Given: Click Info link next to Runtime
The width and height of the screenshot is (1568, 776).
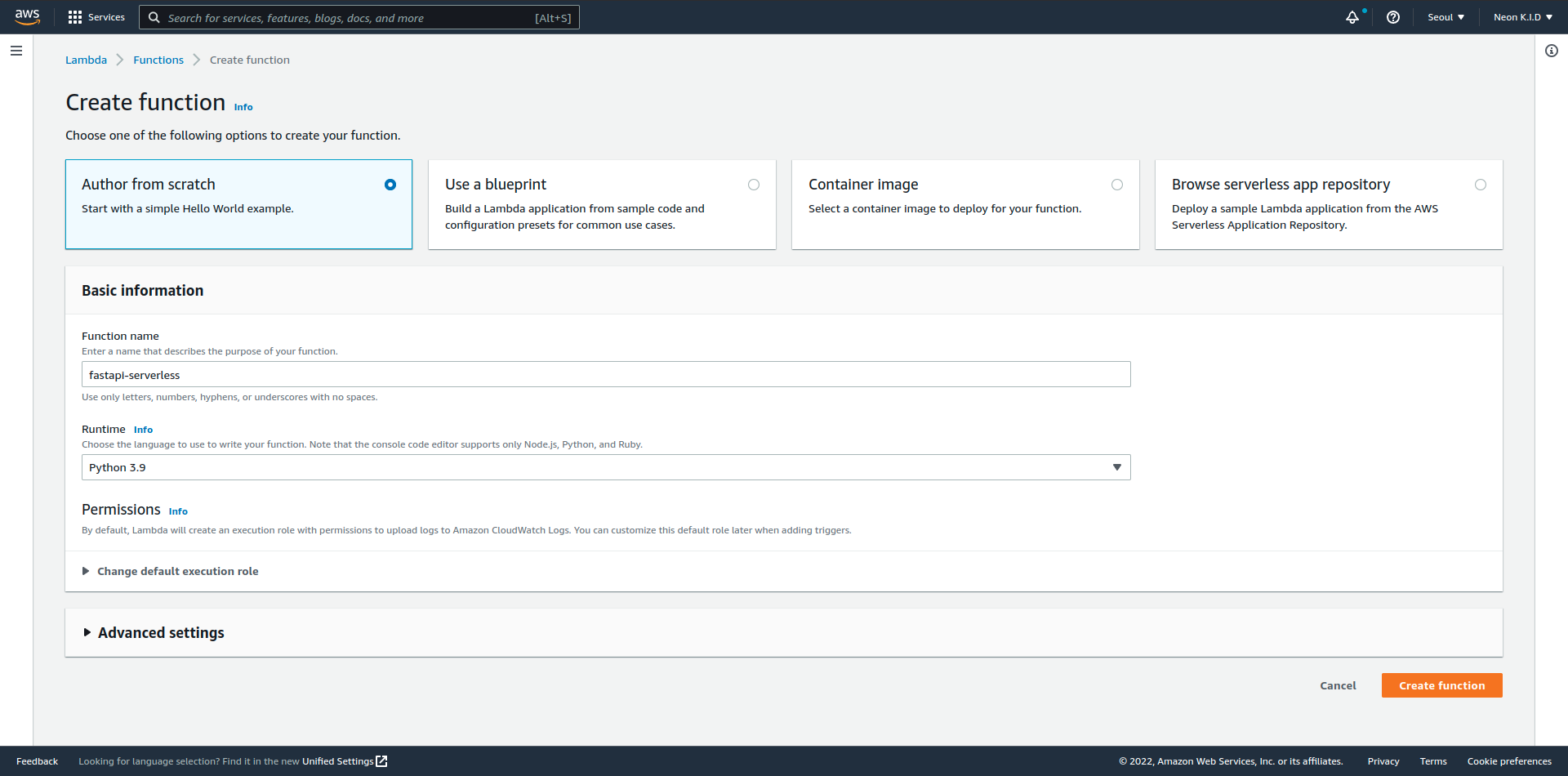Looking at the screenshot, I should 143,430.
